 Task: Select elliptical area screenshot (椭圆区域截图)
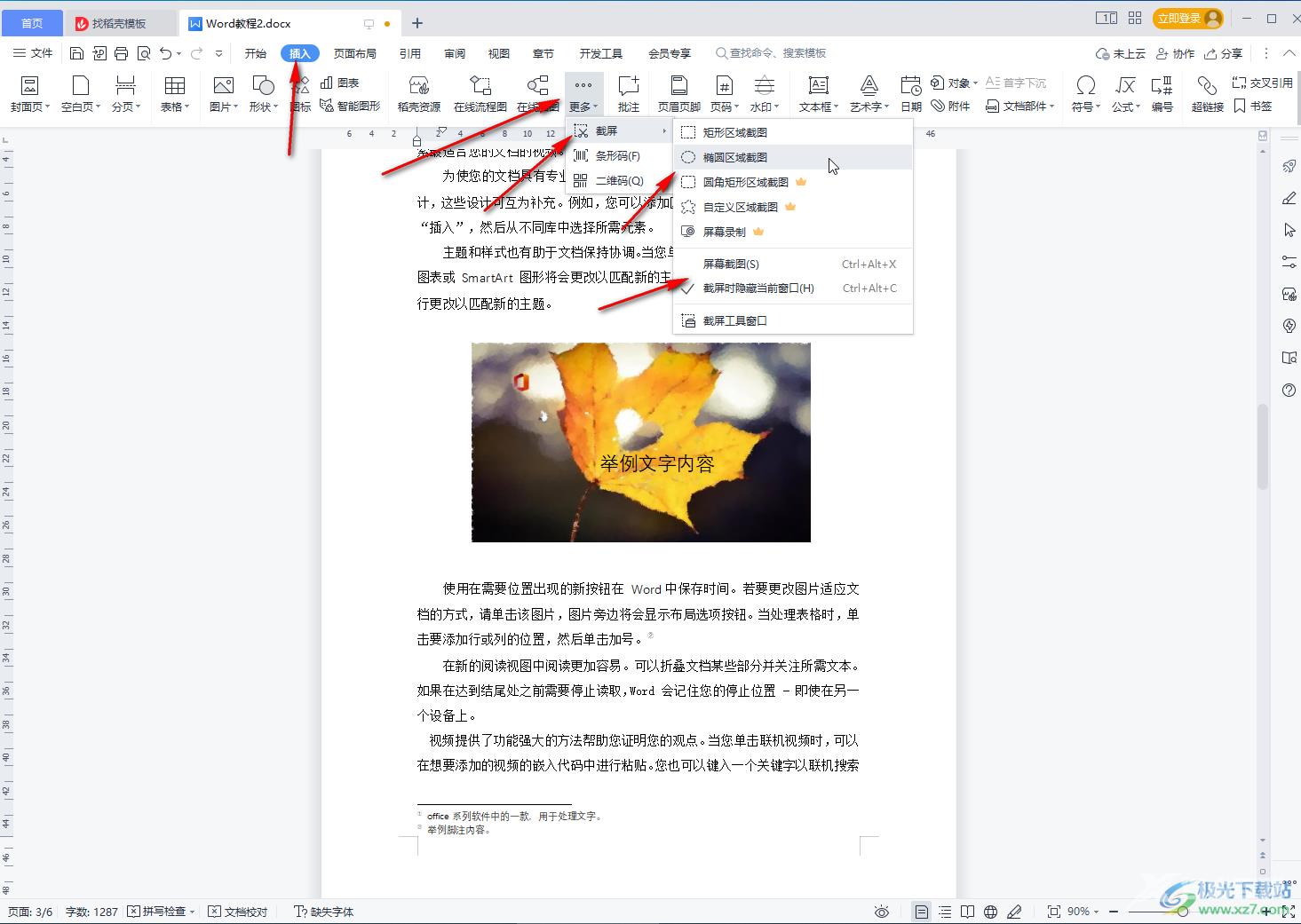pyautogui.click(x=793, y=157)
